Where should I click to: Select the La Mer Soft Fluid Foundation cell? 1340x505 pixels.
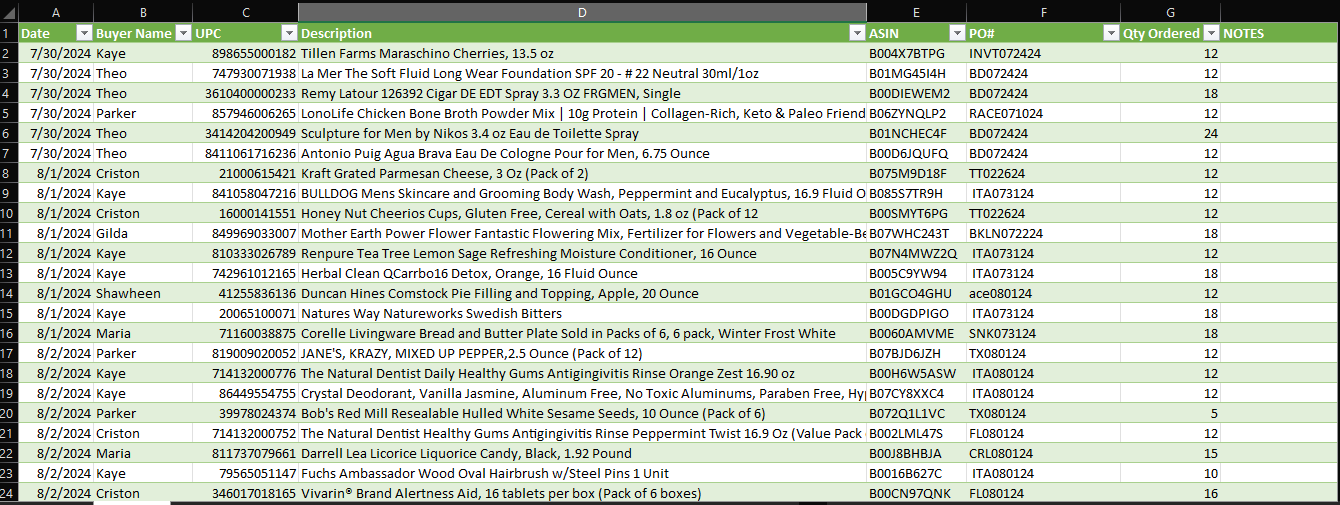click(x=582, y=73)
